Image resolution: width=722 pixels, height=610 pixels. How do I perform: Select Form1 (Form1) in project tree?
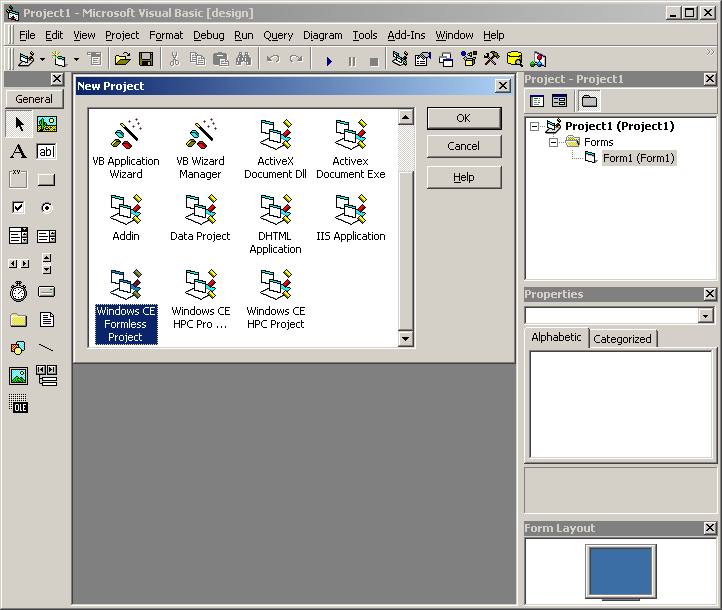(x=639, y=158)
